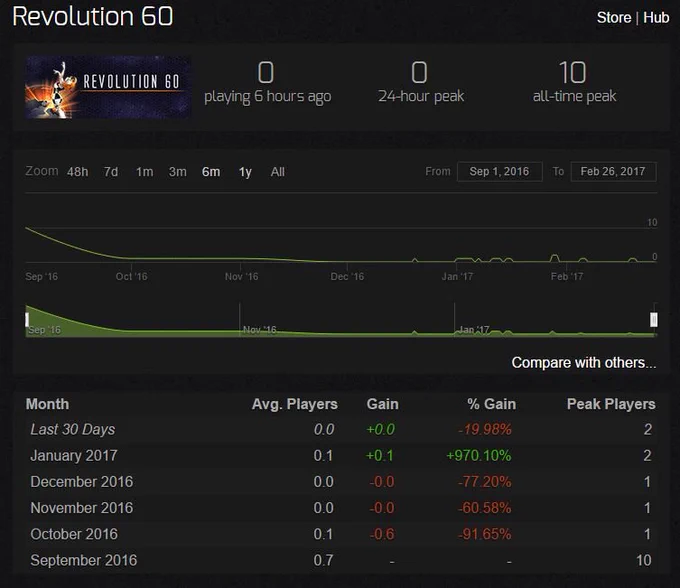This screenshot has height=588, width=680.
Task: Click the 24-hour peak stat
Action: [x=421, y=83]
